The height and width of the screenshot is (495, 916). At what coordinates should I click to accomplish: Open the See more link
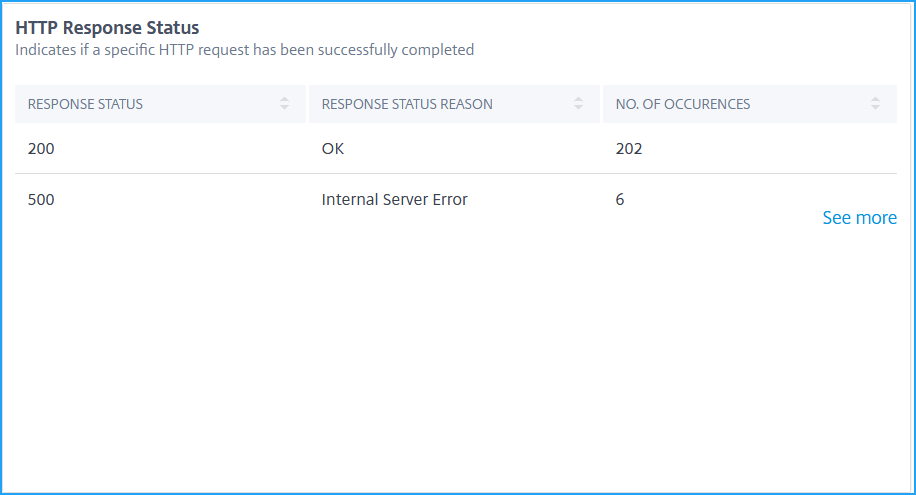(x=859, y=218)
